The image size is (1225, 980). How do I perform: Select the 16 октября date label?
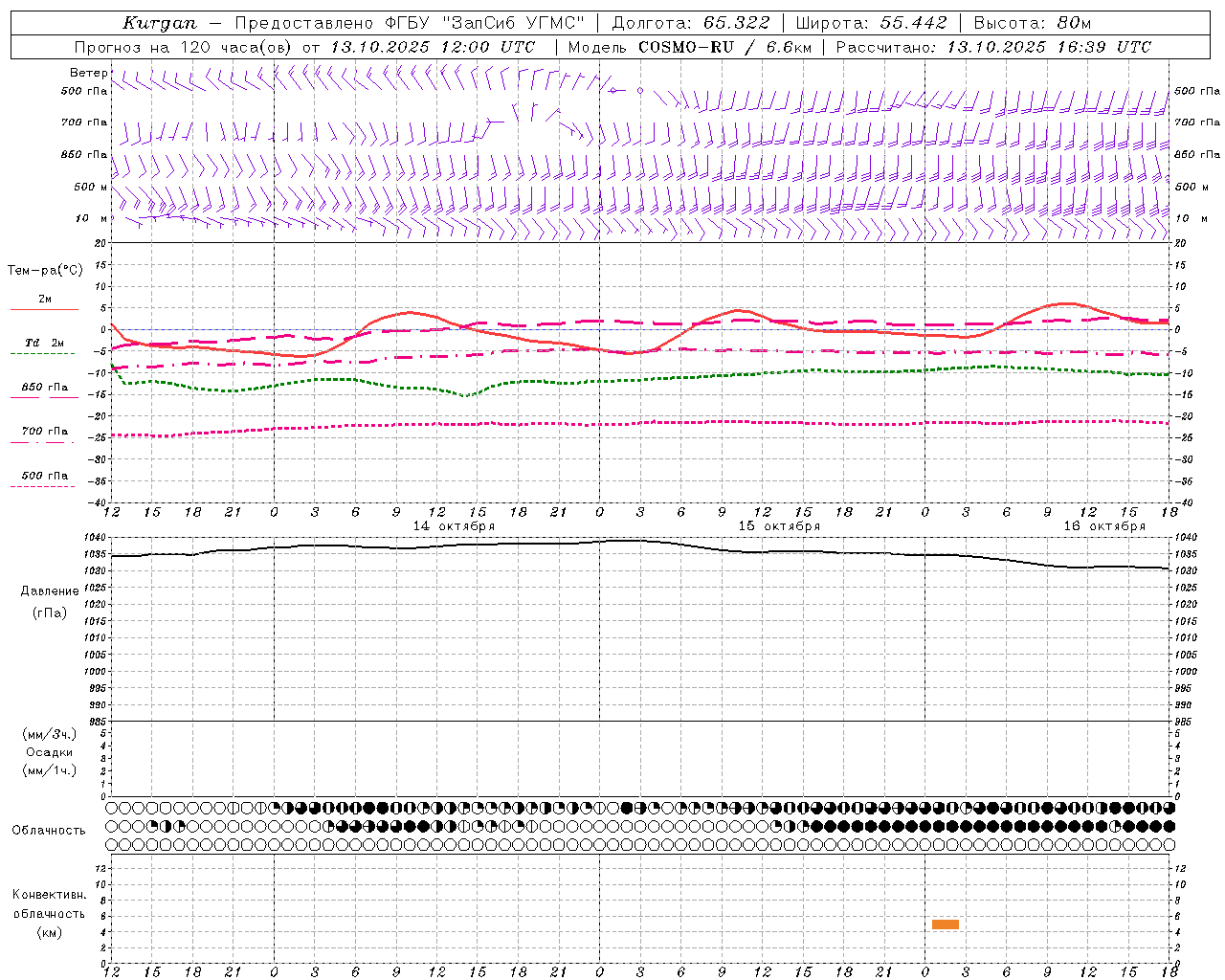pos(1104,526)
